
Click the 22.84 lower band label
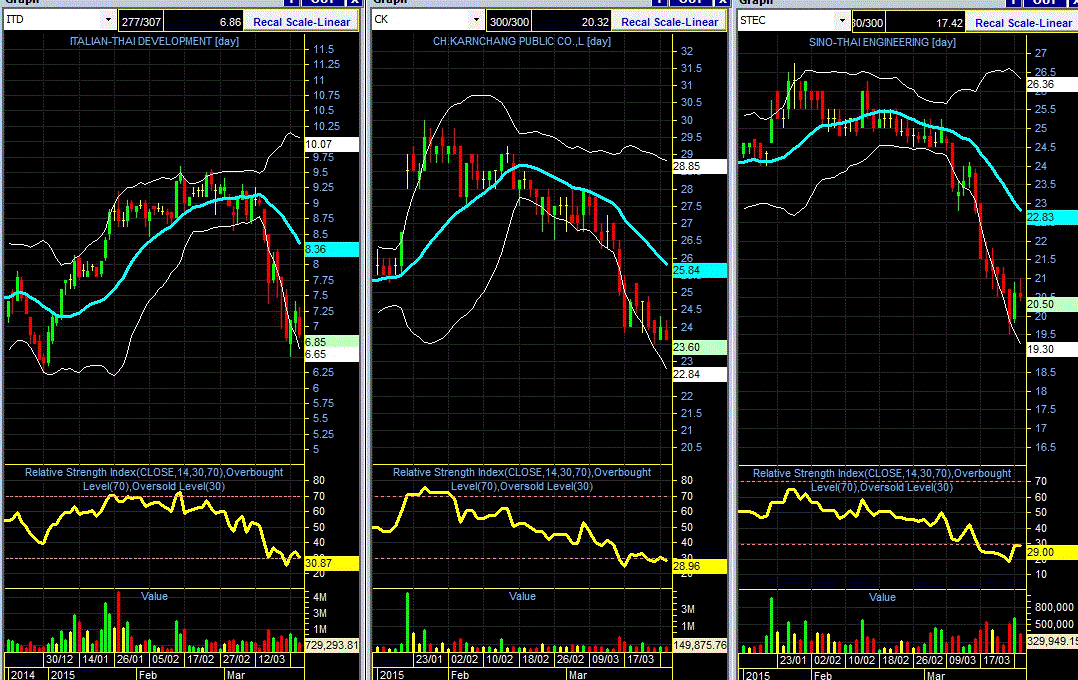[x=699, y=375]
